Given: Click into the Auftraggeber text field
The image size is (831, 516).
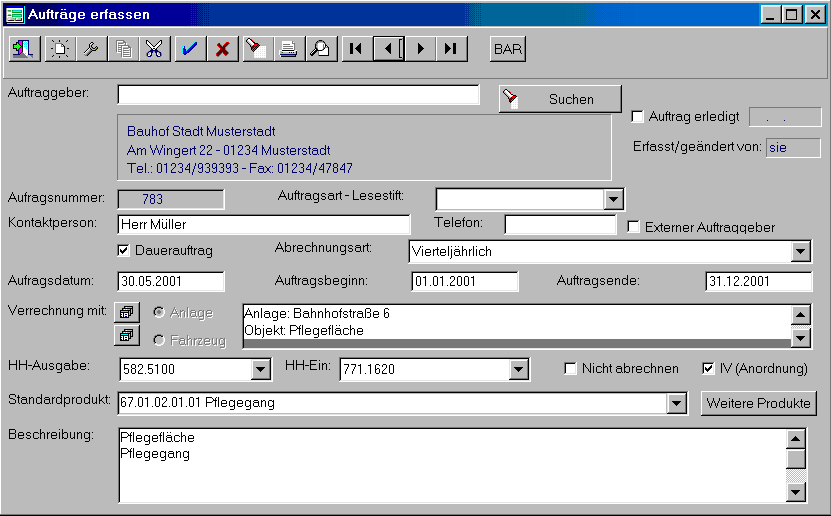Looking at the screenshot, I should point(298,95).
